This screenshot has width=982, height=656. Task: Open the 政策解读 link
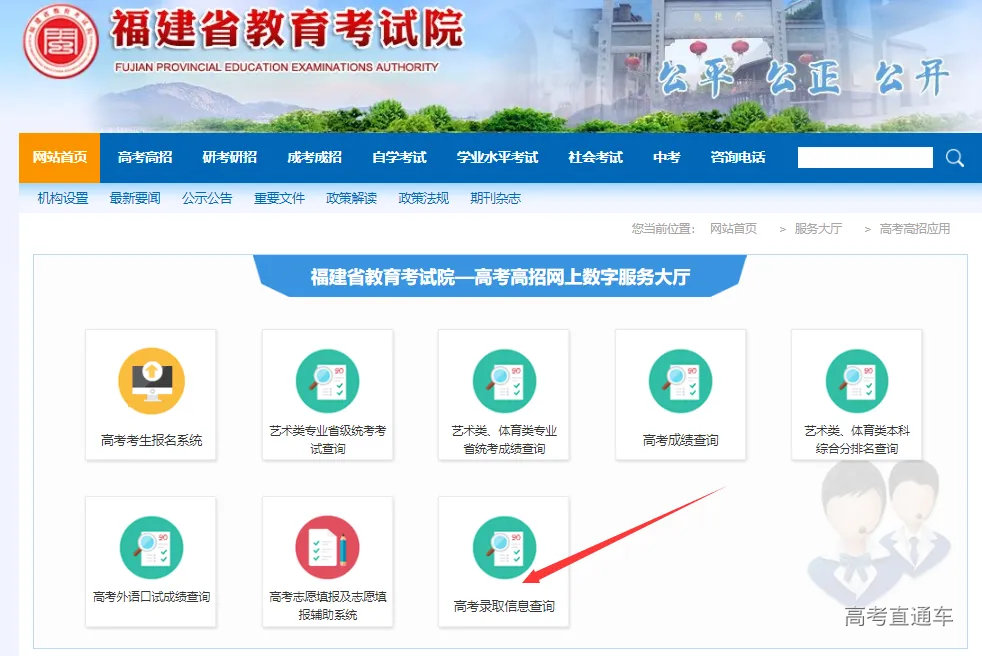pos(349,198)
